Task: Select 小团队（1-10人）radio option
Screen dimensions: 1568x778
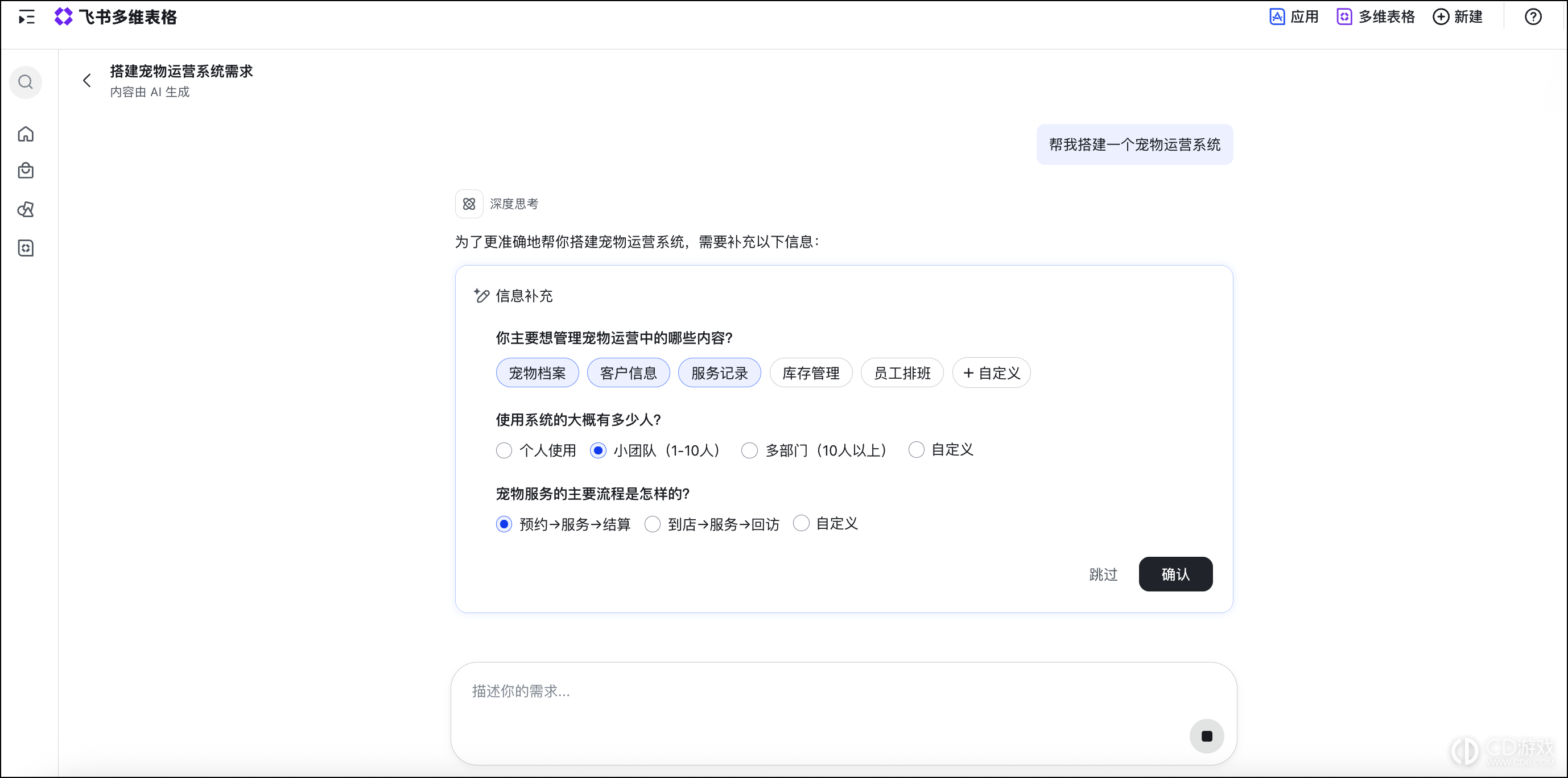Action: (x=655, y=450)
